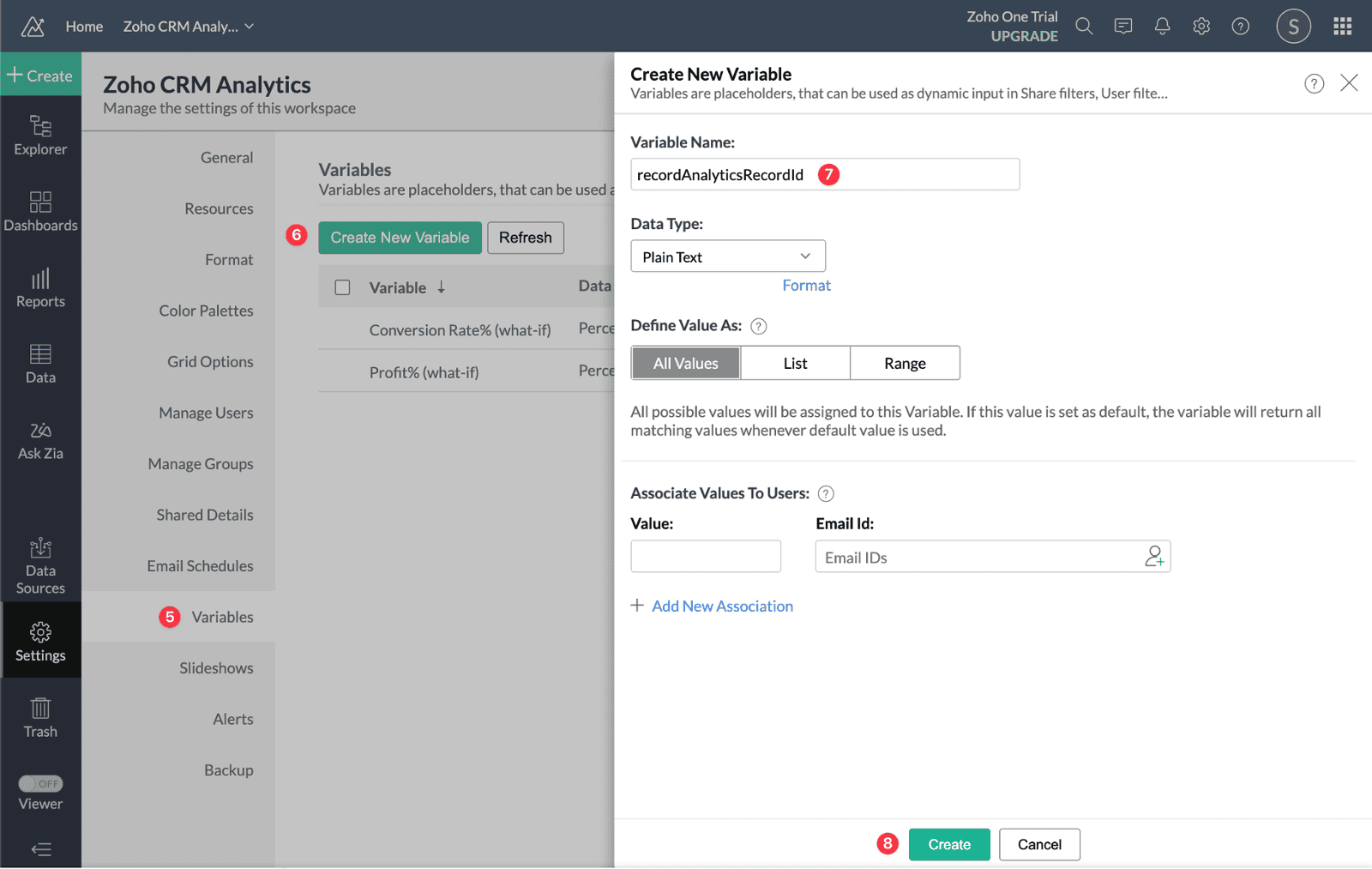
Task: Go to Home in the top bar
Action: pos(84,27)
